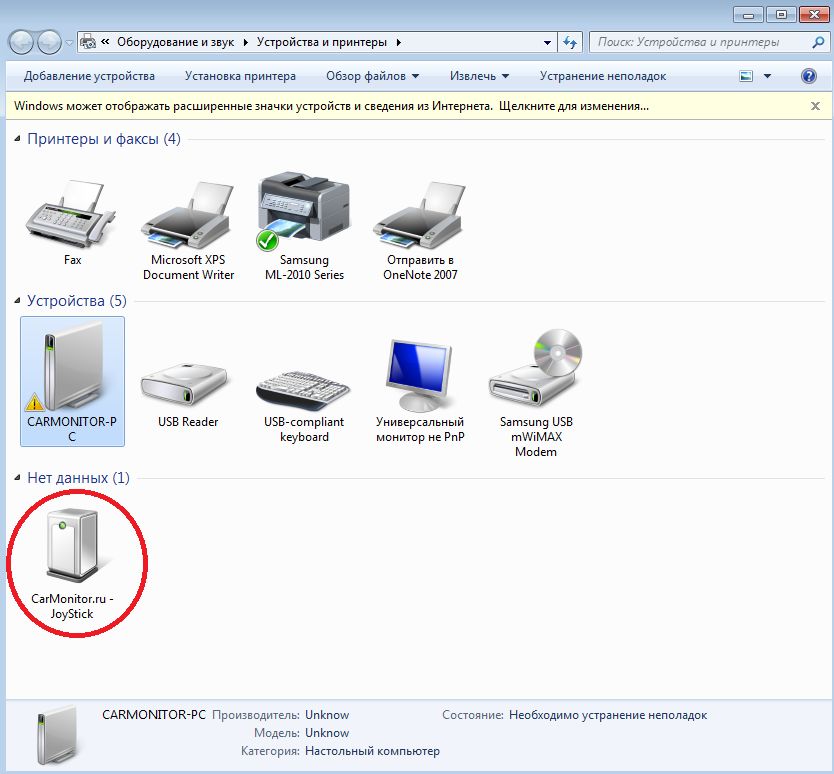Select the OneNote 2007 printer icon
The image size is (834, 774).
pos(420,215)
